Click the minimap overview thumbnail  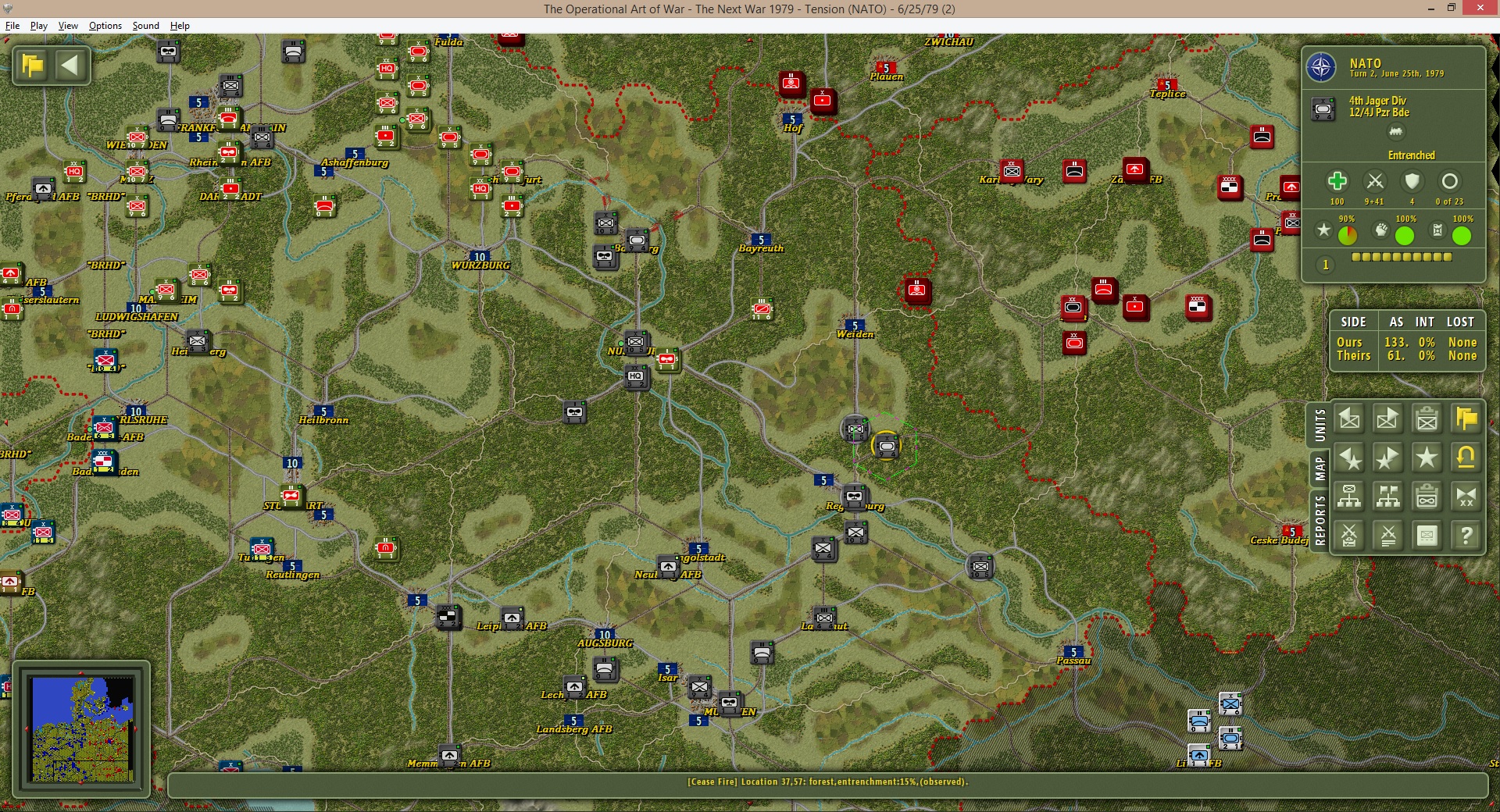pyautogui.click(x=81, y=729)
